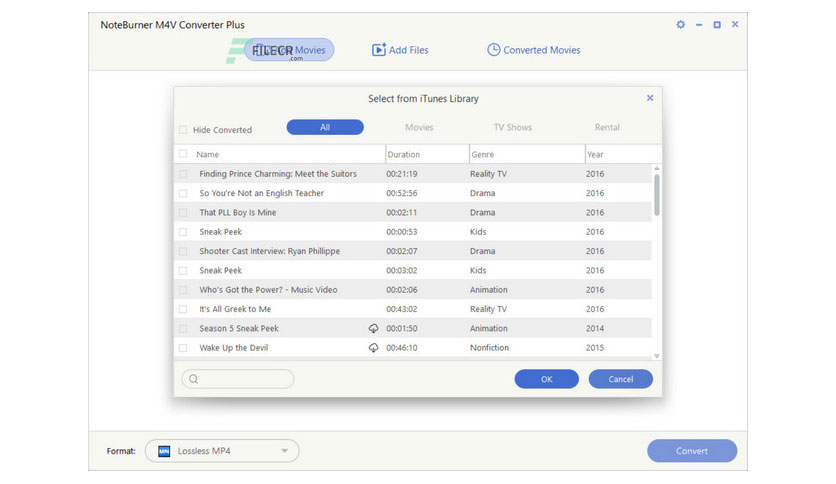The height and width of the screenshot is (484, 836).
Task: Click the Add Movies toolbar button
Action: point(289,50)
